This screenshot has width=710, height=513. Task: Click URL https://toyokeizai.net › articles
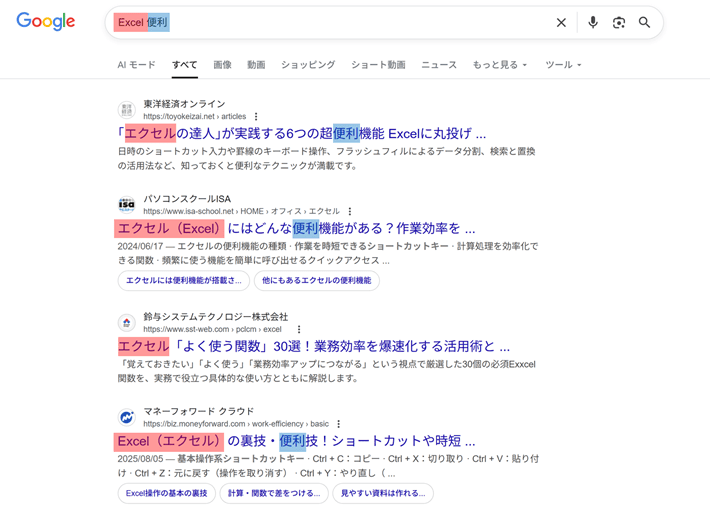pos(195,116)
